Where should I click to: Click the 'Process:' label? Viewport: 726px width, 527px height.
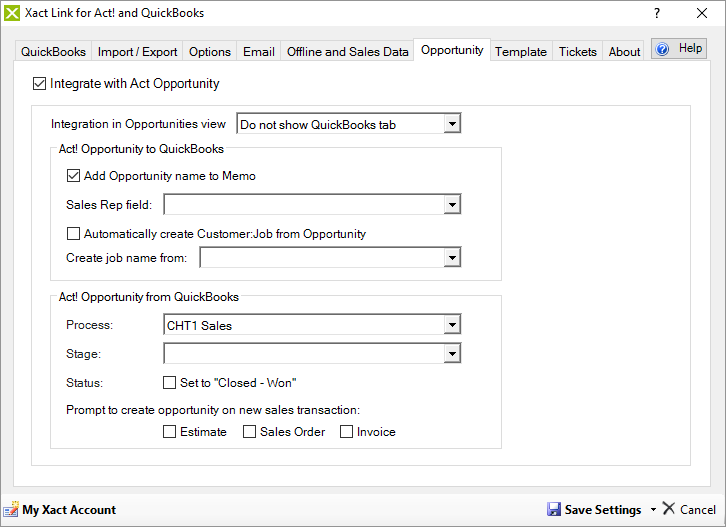tap(89, 325)
